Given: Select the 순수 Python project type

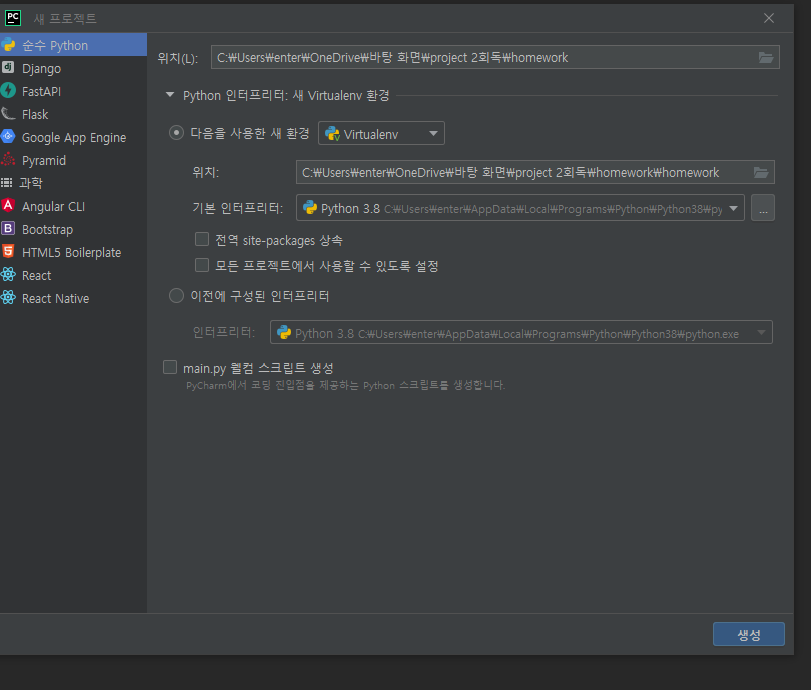Looking at the screenshot, I should tap(73, 45).
